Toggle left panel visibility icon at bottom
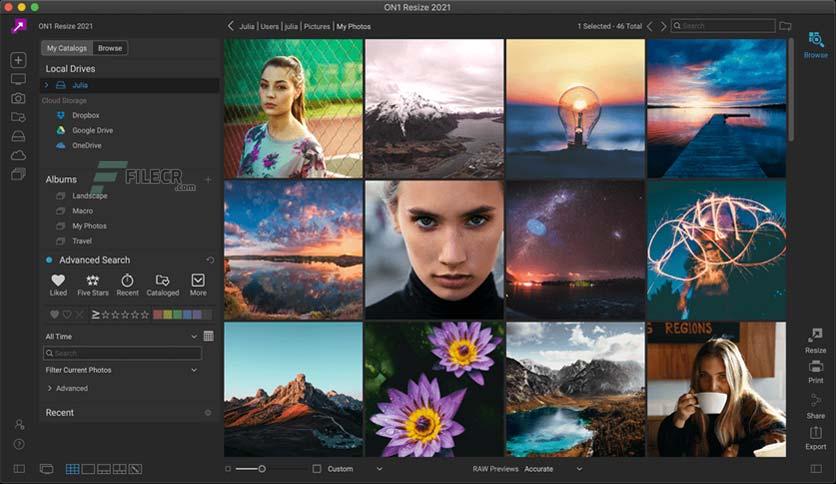 19,469
